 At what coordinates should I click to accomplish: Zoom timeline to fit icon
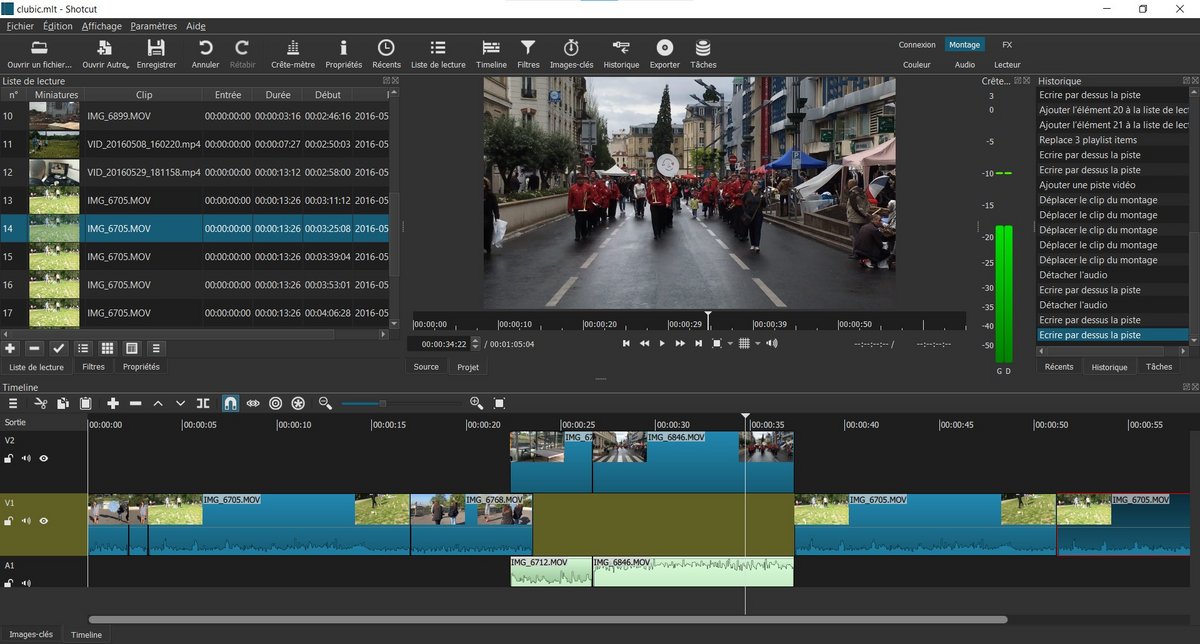point(499,403)
